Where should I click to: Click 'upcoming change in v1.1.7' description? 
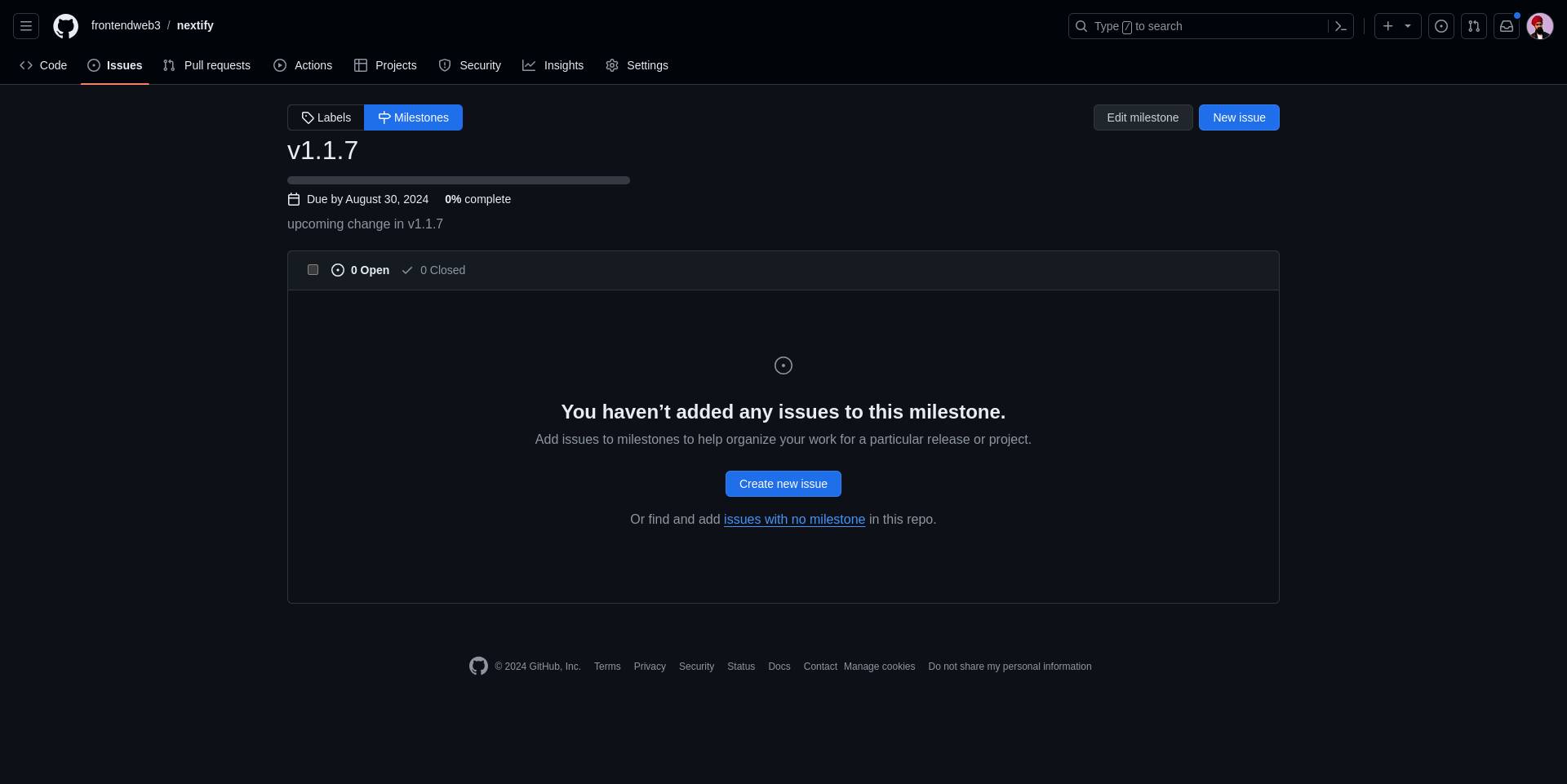tap(365, 224)
